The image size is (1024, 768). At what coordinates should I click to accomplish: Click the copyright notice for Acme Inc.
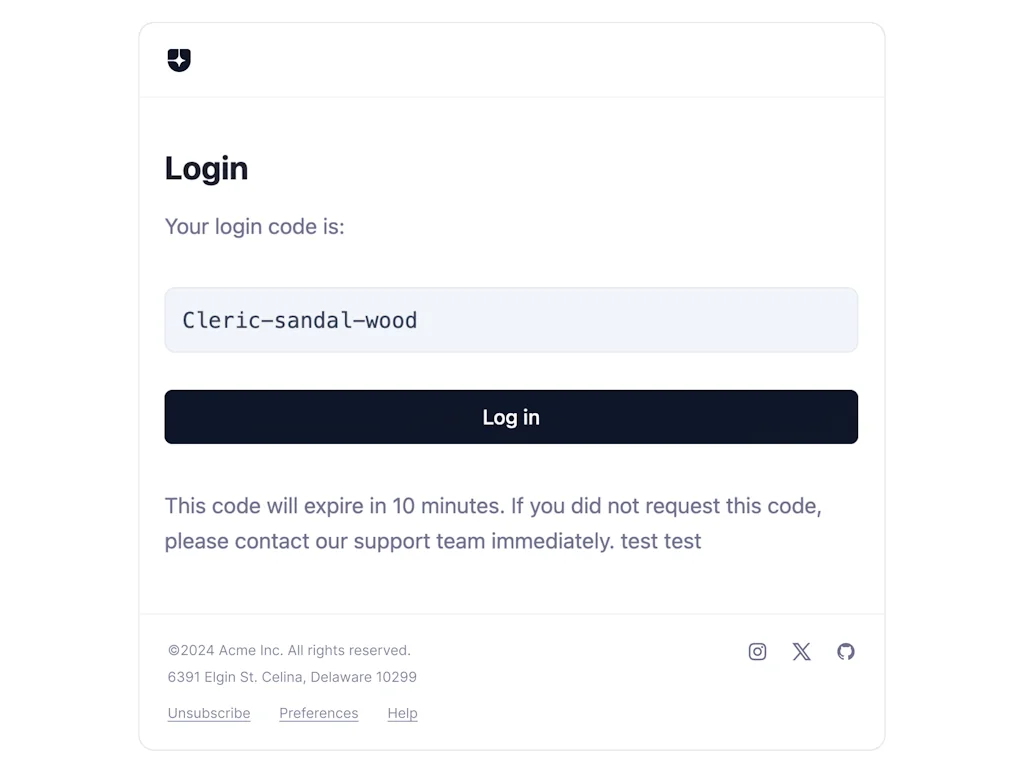[x=289, y=650]
